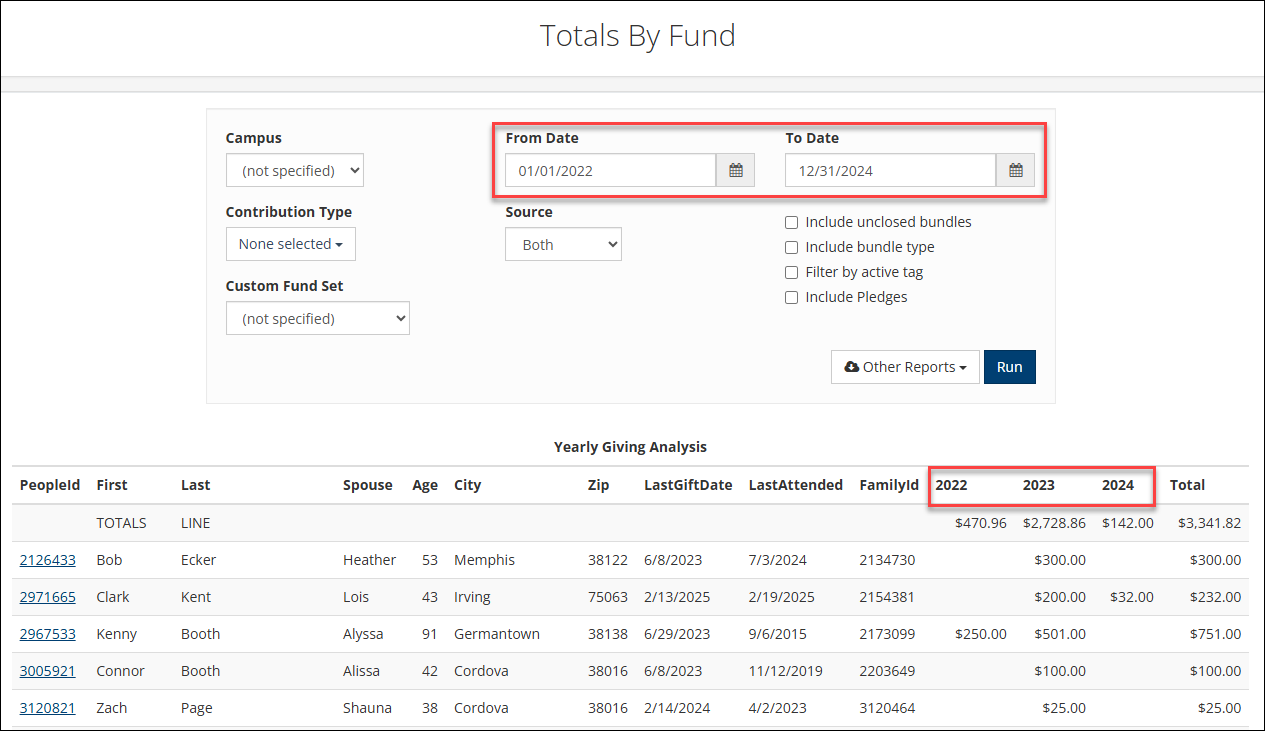Click the To Date input field

tap(891, 171)
